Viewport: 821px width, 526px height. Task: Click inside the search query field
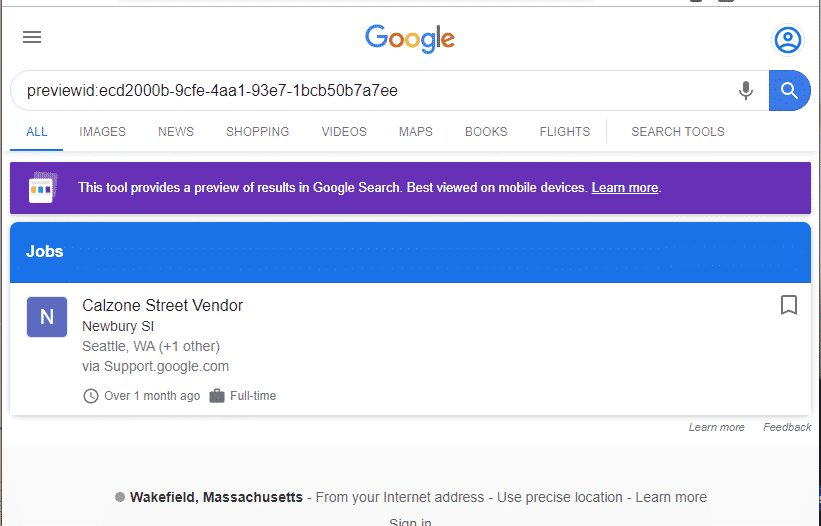(370, 91)
